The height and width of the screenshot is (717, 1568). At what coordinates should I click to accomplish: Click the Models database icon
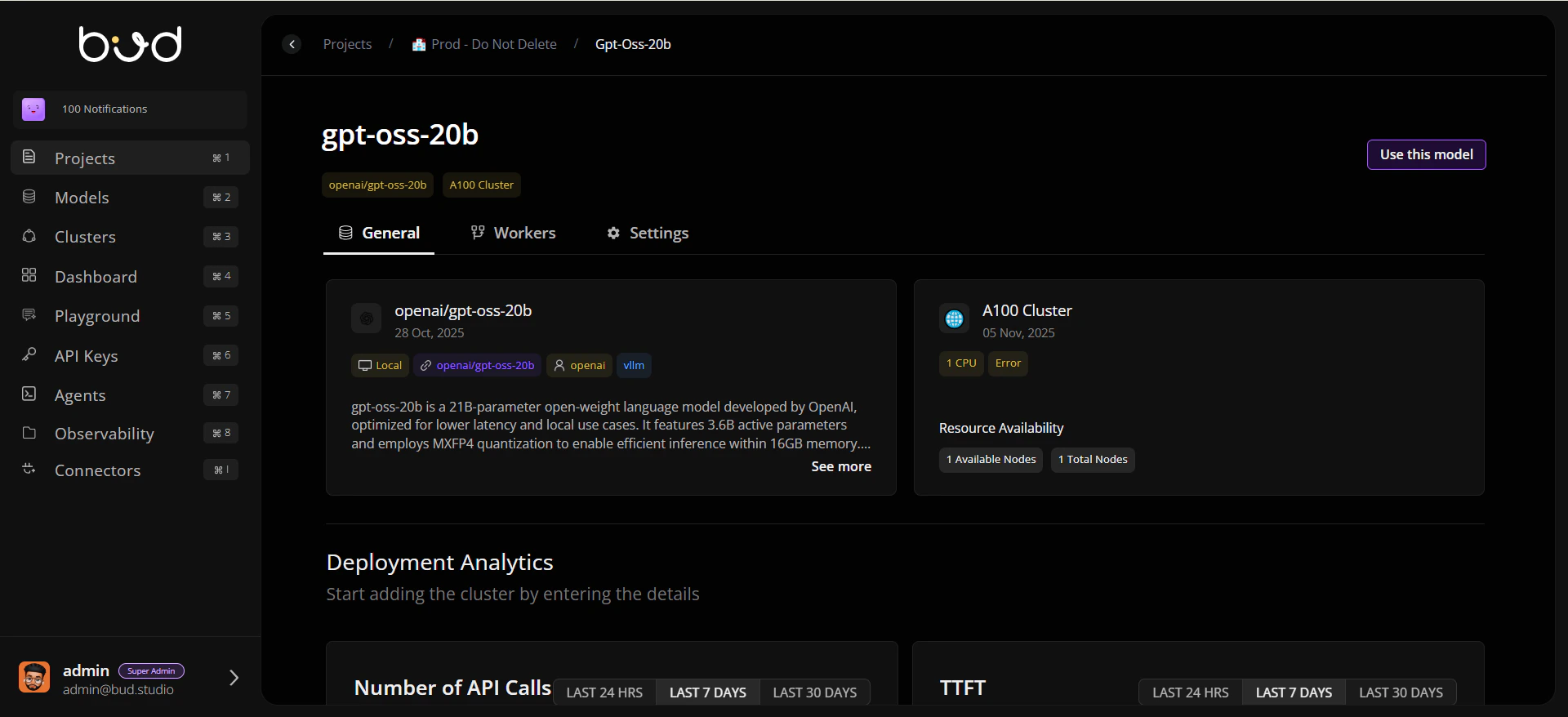click(x=29, y=197)
